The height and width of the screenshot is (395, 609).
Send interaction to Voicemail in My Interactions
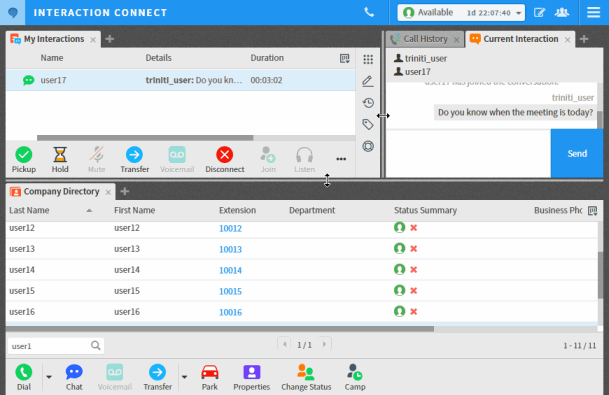(x=177, y=159)
